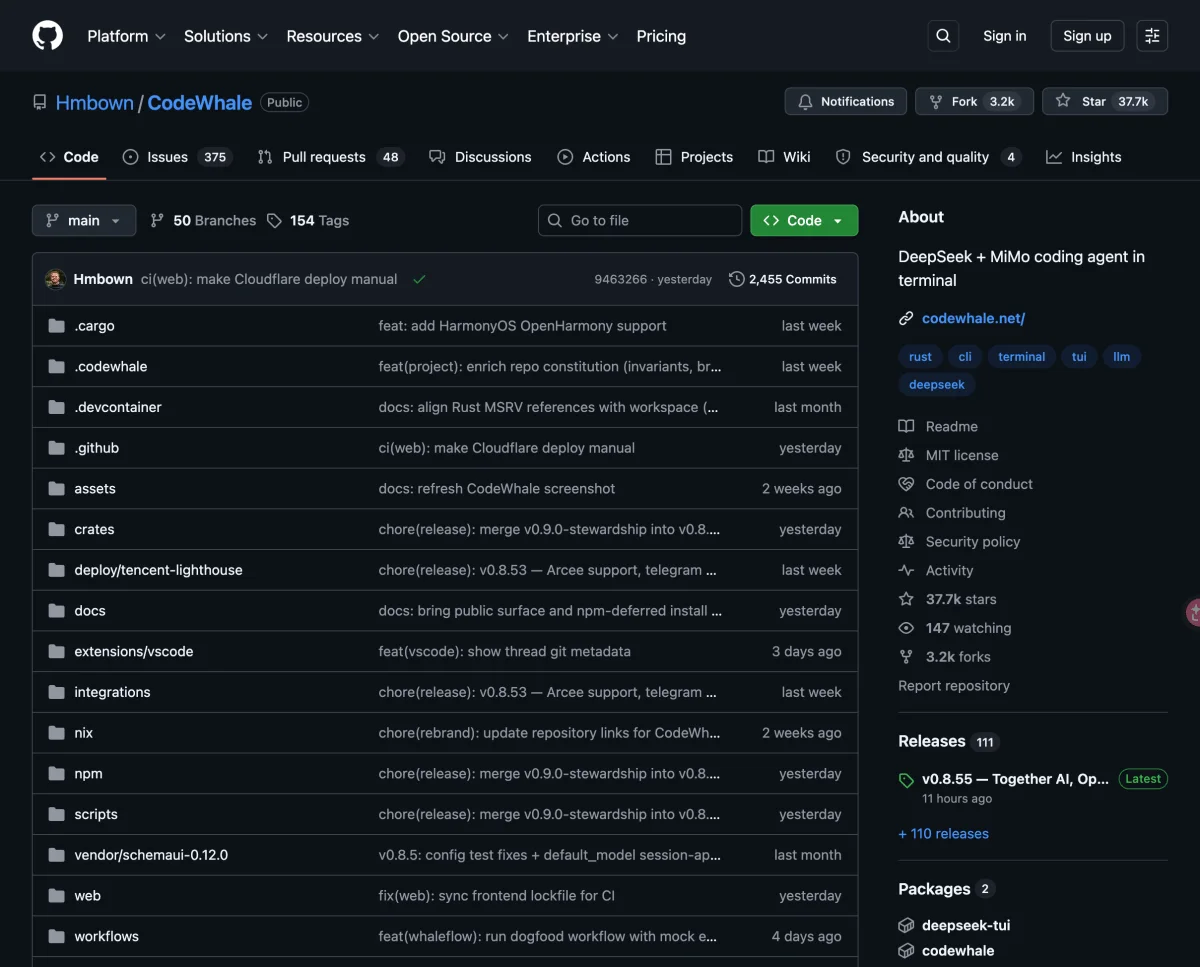Screen dimensions: 1200x967
Task: Click the repository icon before Hmbown
Action: (x=40, y=102)
